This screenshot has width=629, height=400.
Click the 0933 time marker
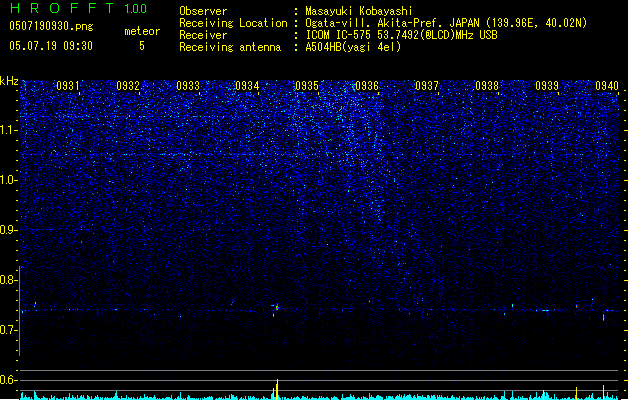click(x=188, y=86)
